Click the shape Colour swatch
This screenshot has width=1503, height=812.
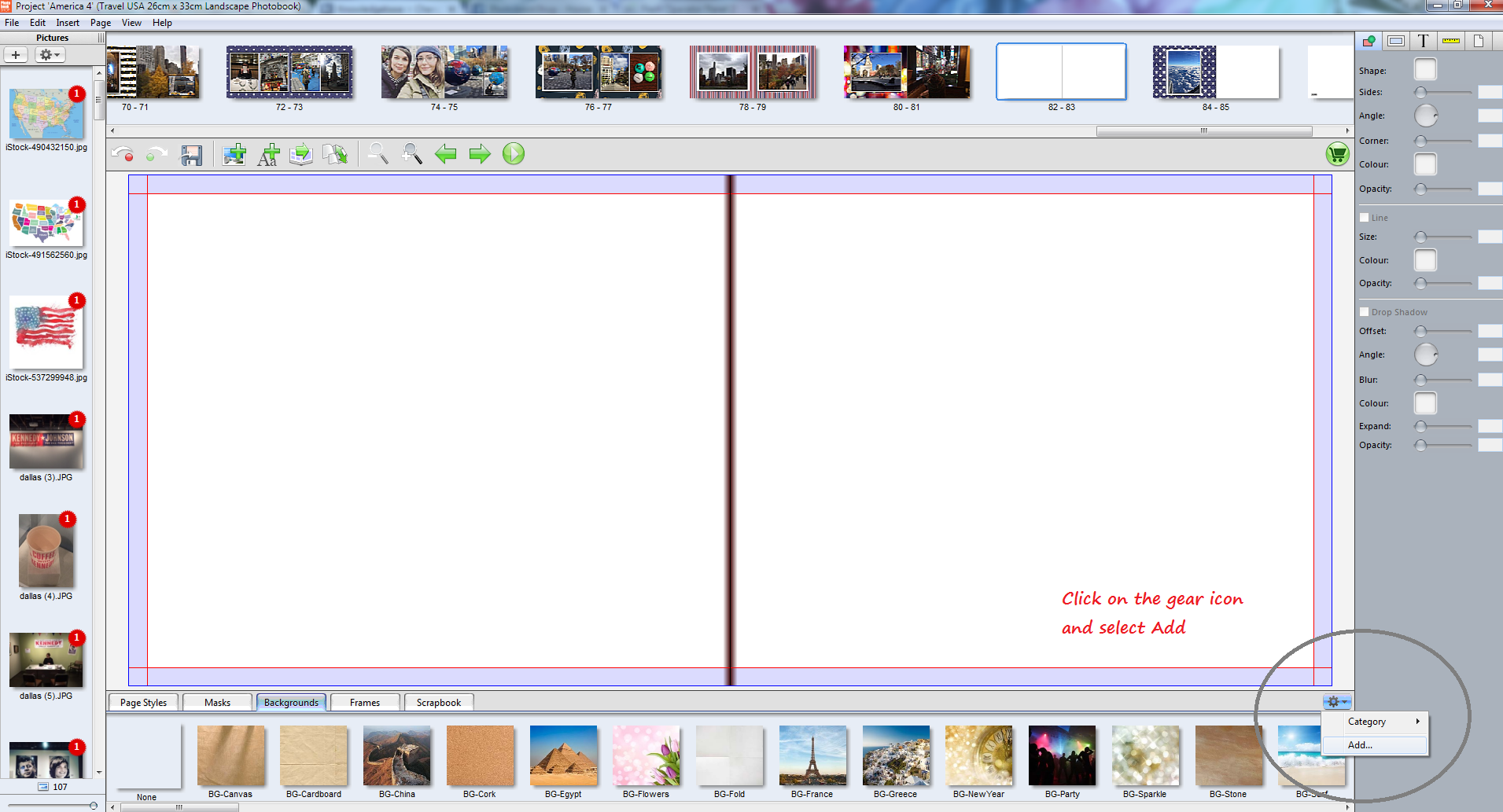click(x=1425, y=164)
